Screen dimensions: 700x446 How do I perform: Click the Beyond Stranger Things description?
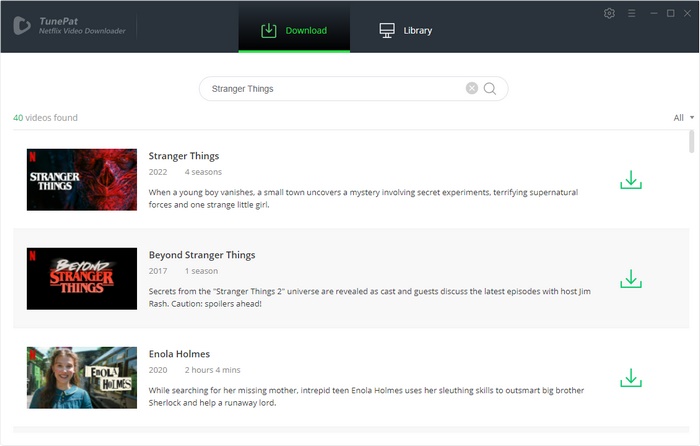click(370, 297)
